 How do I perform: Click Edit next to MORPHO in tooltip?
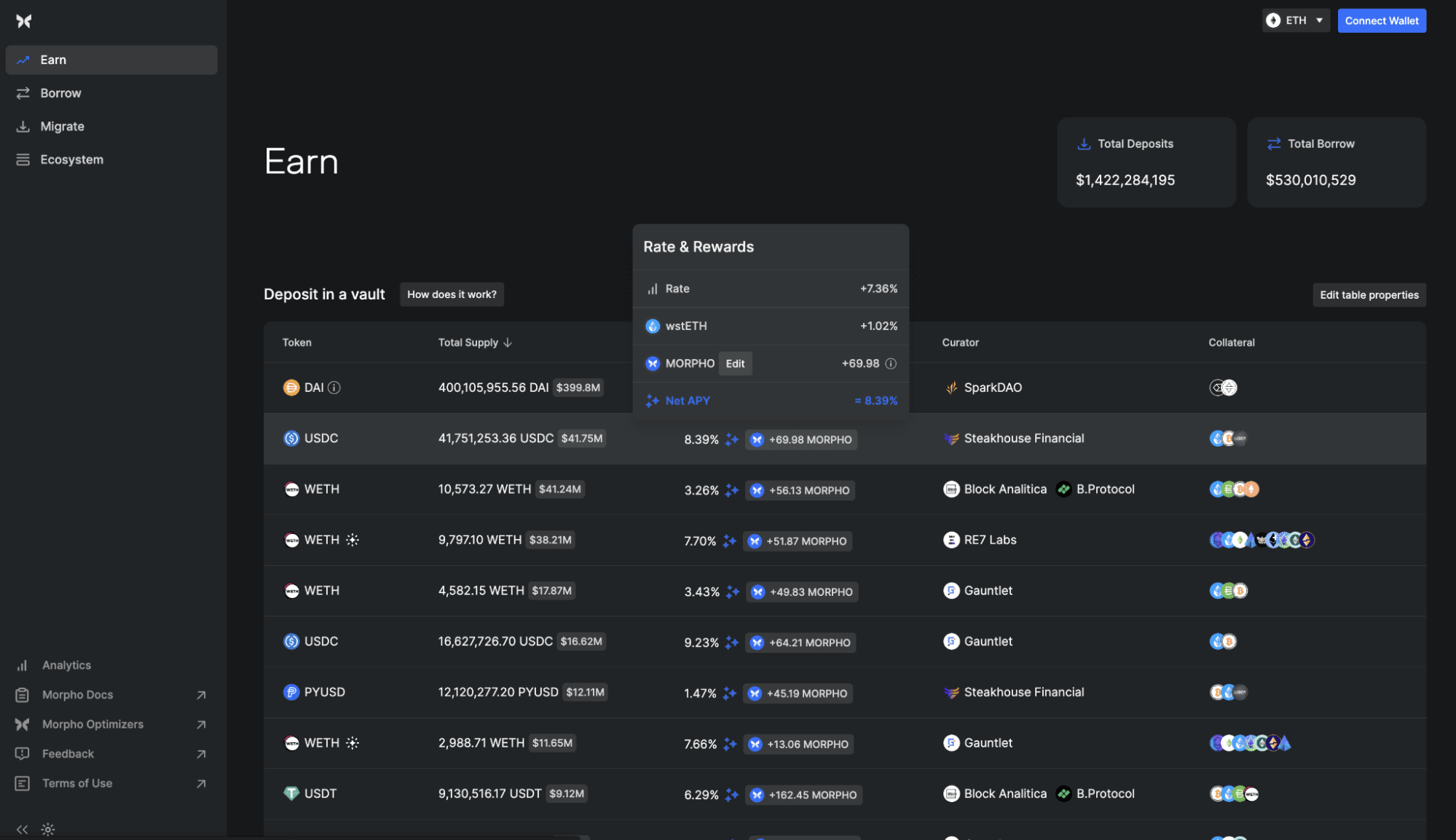tap(735, 364)
